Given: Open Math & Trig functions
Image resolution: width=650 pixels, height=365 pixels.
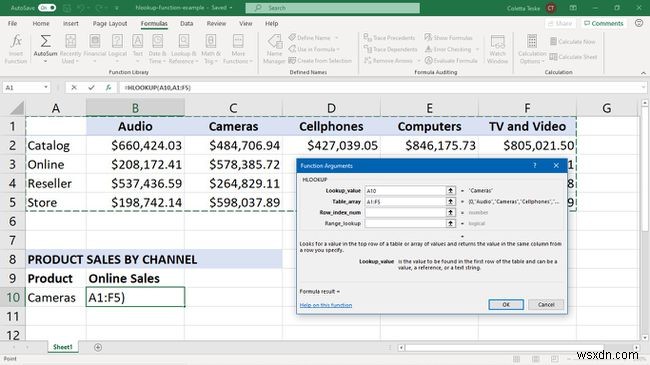Looking at the screenshot, I should tap(211, 49).
